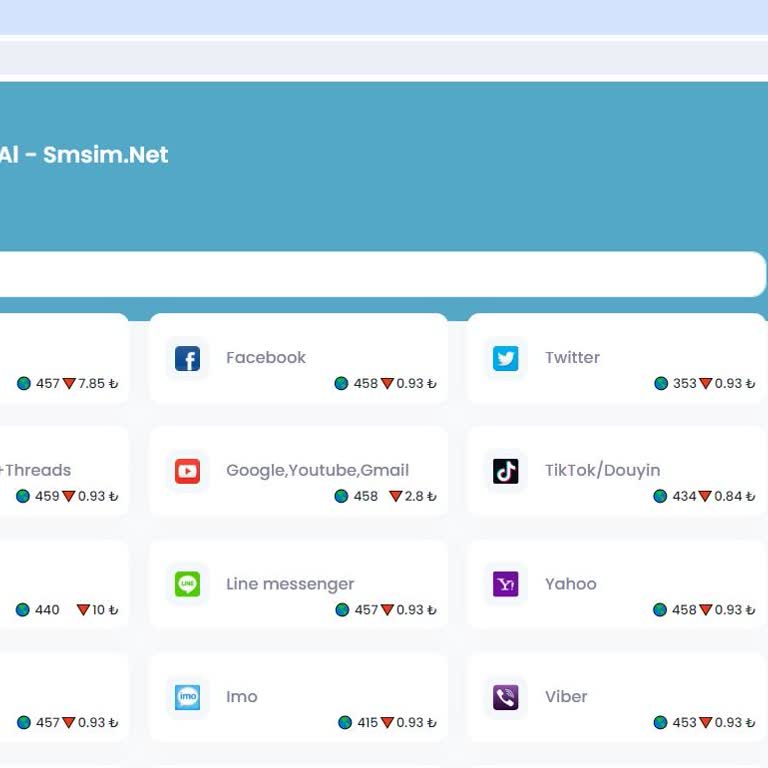
Task: Click the TikTok logo icon
Action: point(505,471)
